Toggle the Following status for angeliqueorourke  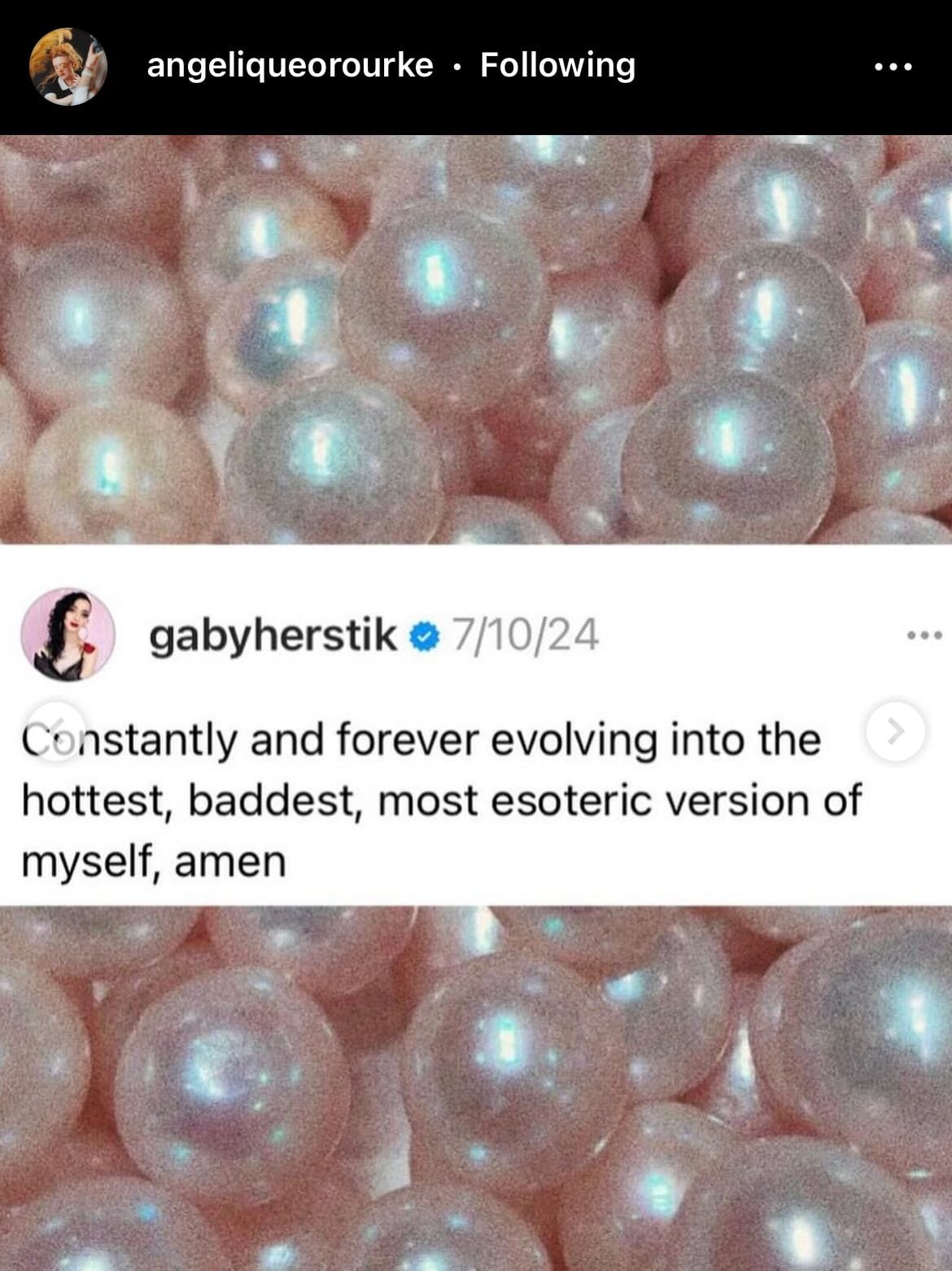[557, 66]
